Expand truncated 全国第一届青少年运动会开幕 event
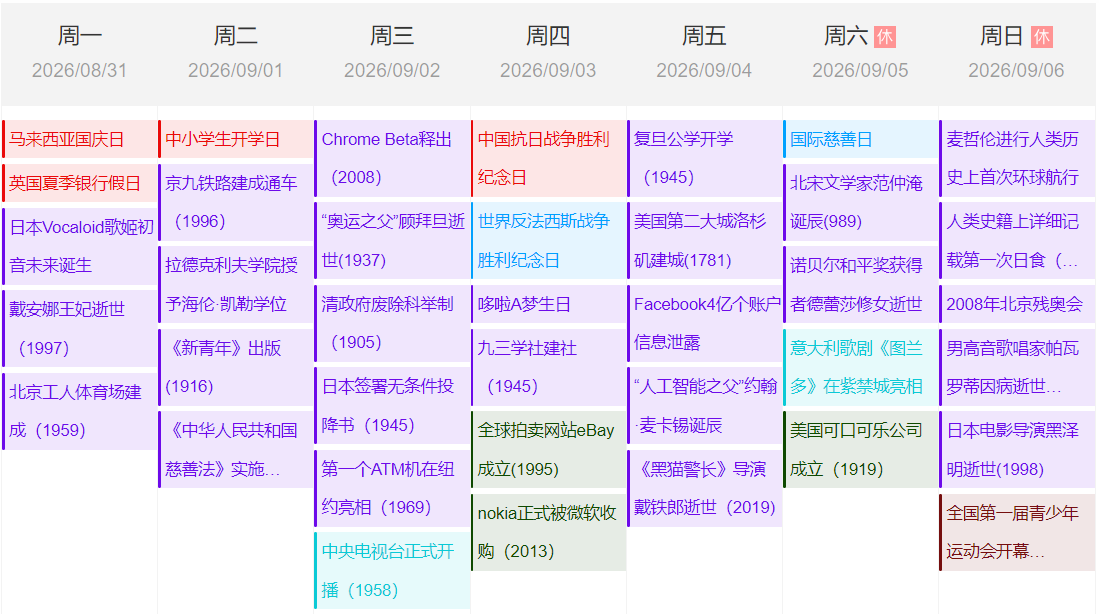1099x614 pixels. pos(1016,532)
